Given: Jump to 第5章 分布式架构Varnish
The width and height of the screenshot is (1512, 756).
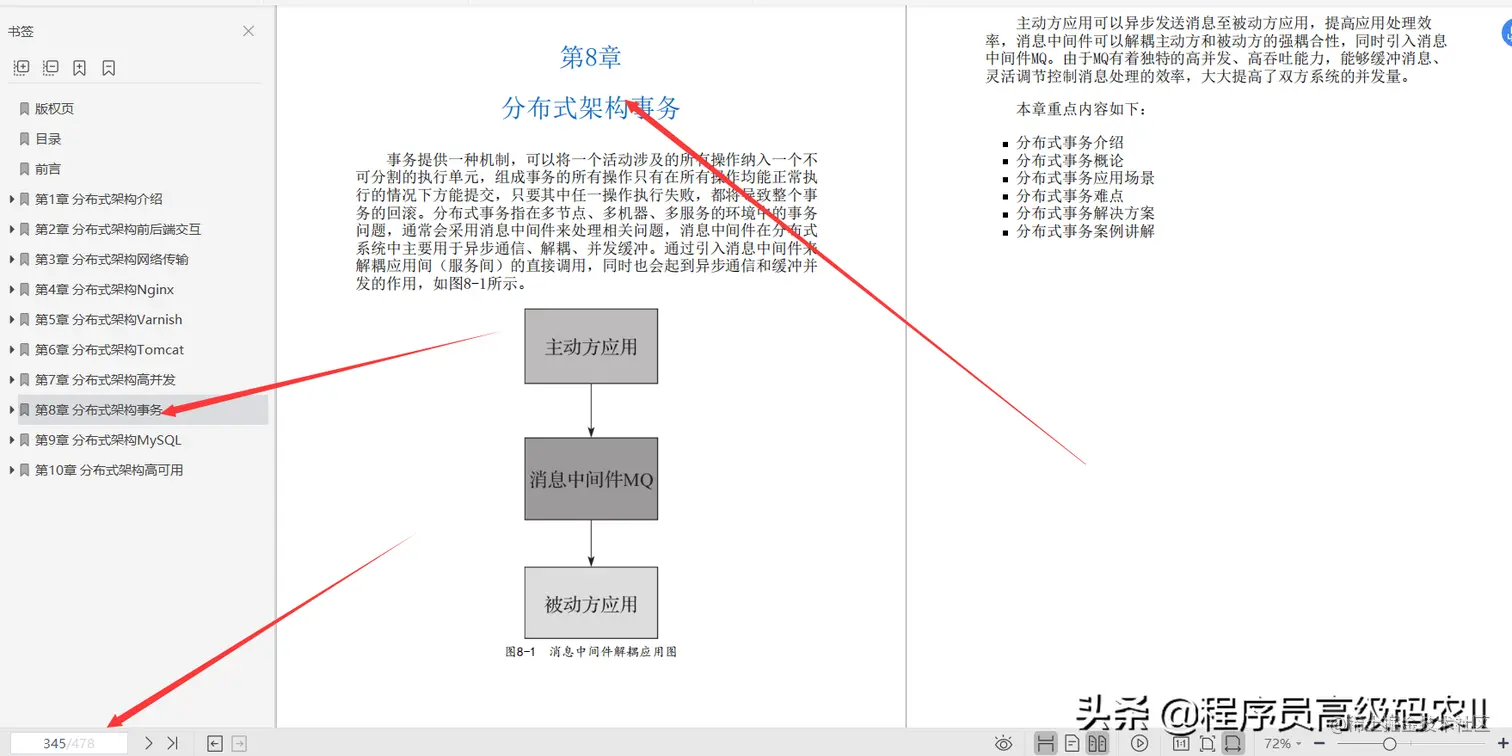Looking at the screenshot, I should [109, 319].
